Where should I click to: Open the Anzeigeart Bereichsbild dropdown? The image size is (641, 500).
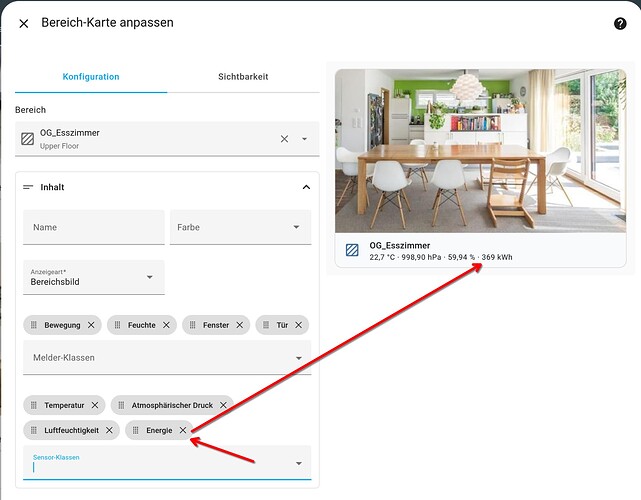click(94, 277)
